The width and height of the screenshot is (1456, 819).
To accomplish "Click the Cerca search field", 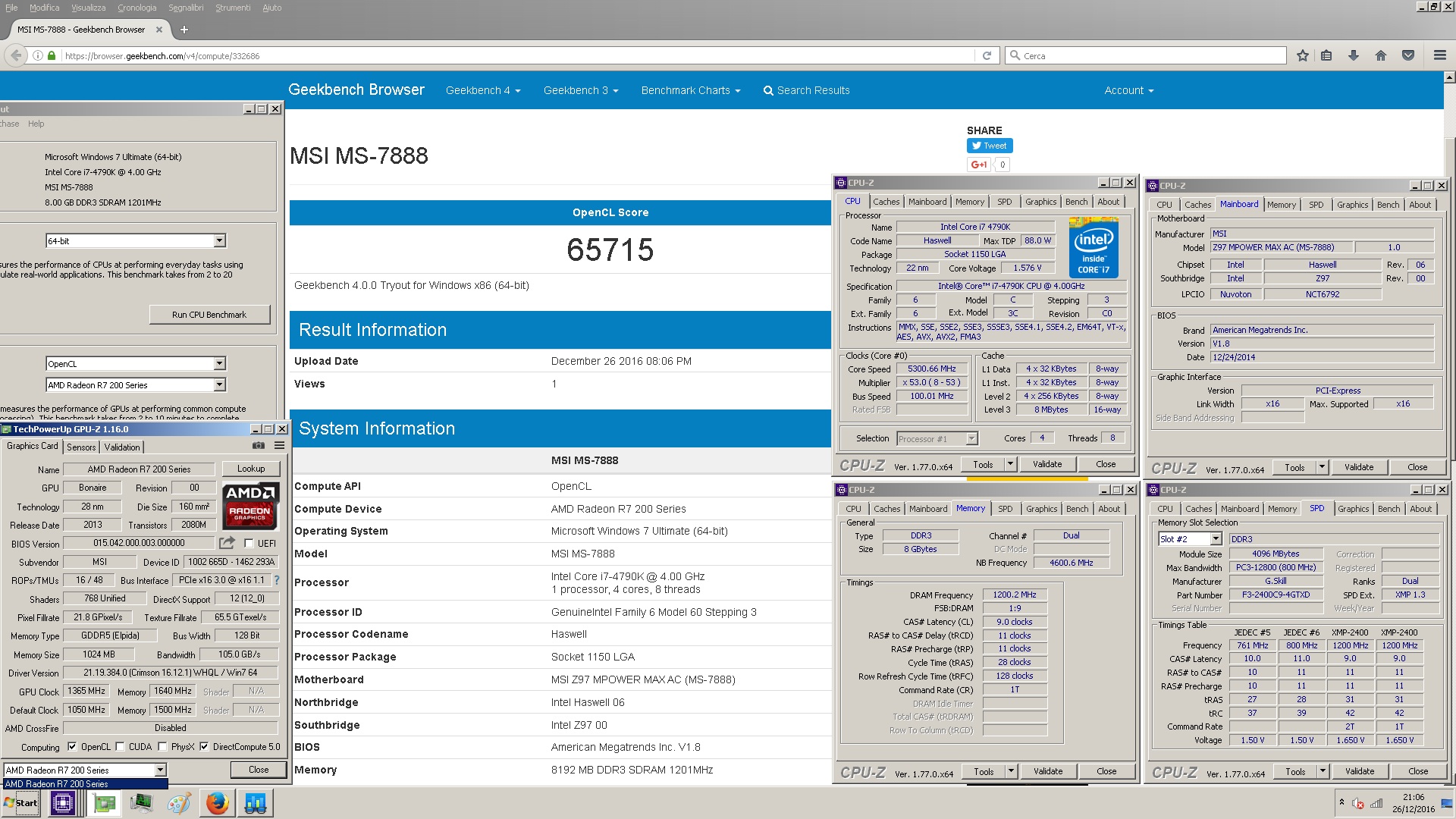I will (x=1145, y=56).
